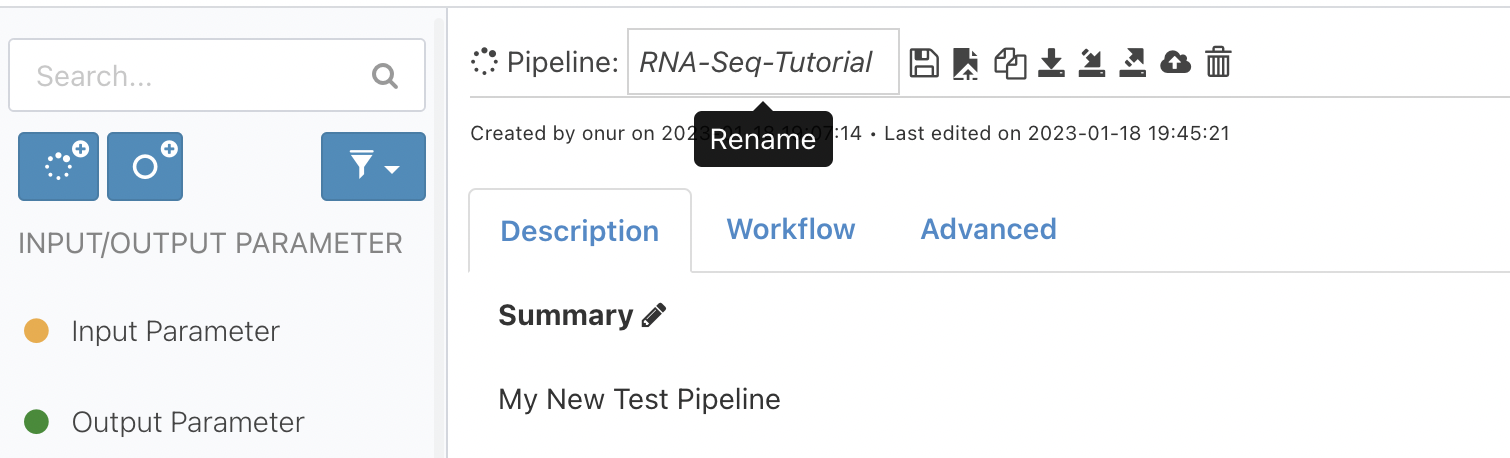The image size is (1510, 458).
Task: Click the floppy disk save pipeline icon
Action: point(924,63)
